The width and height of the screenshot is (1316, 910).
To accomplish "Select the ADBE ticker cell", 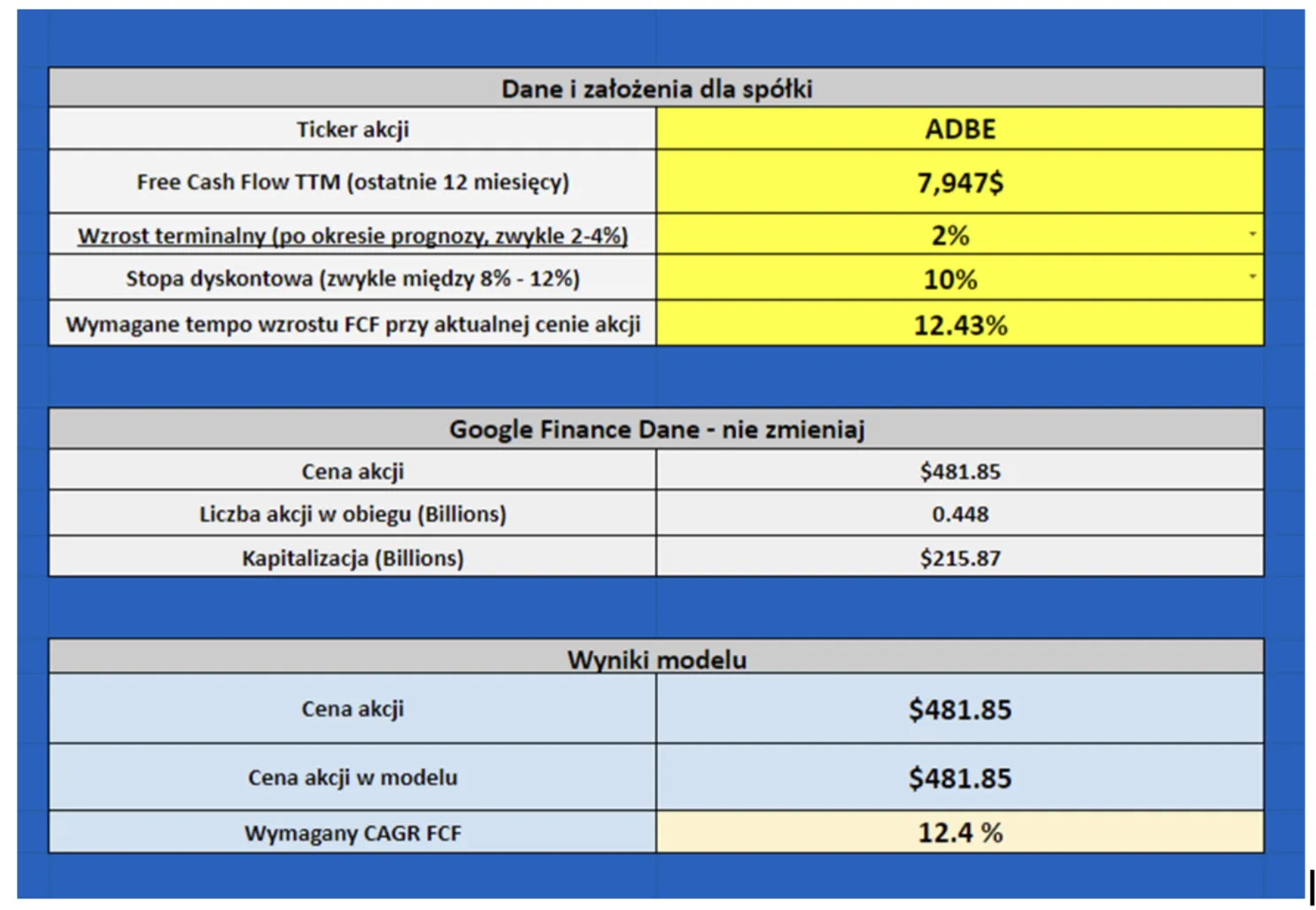I will tap(960, 129).
